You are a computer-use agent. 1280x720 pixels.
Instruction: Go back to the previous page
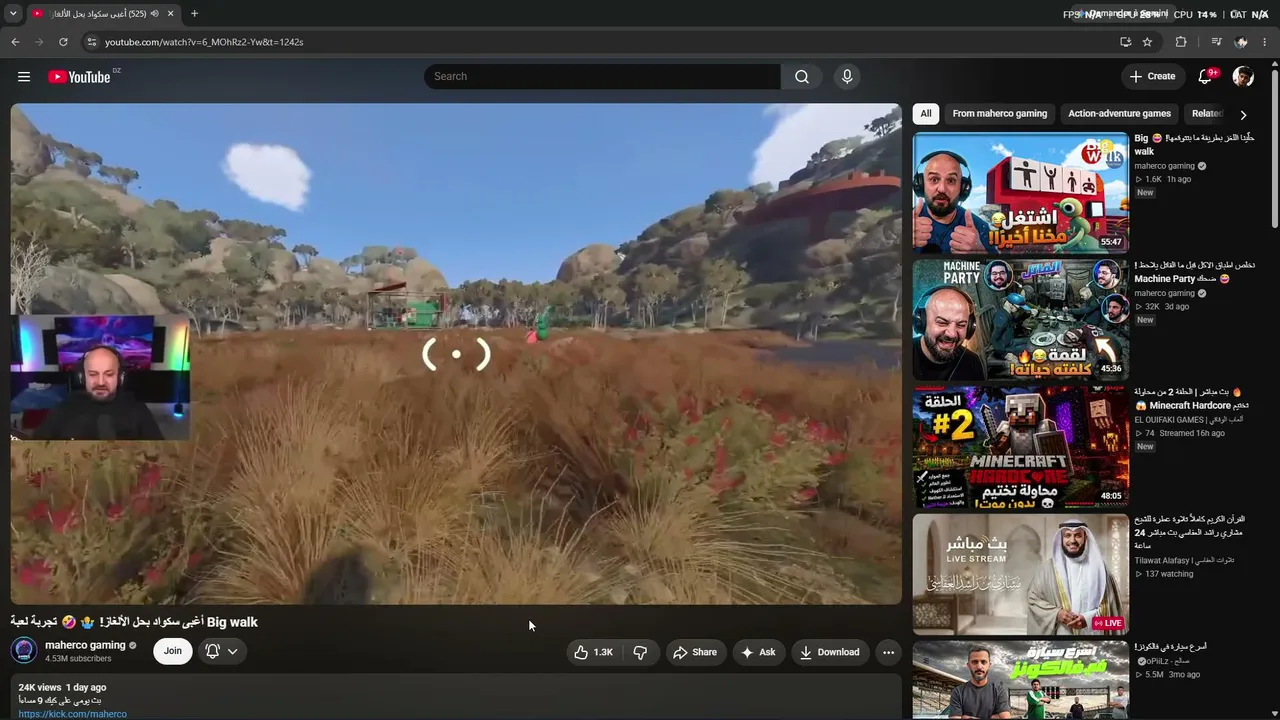[15, 42]
